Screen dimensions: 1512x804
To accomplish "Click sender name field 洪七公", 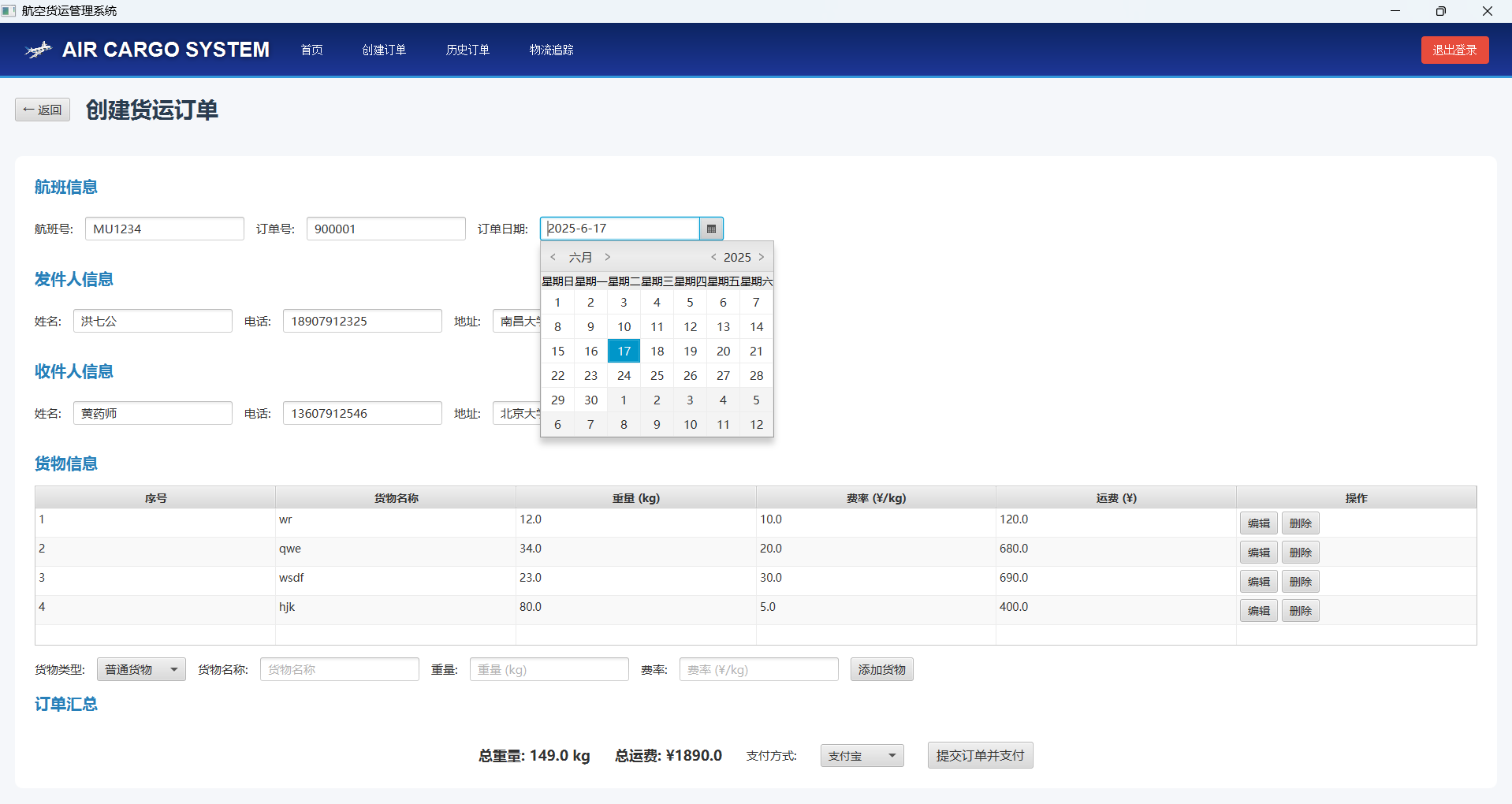I will pos(152,321).
